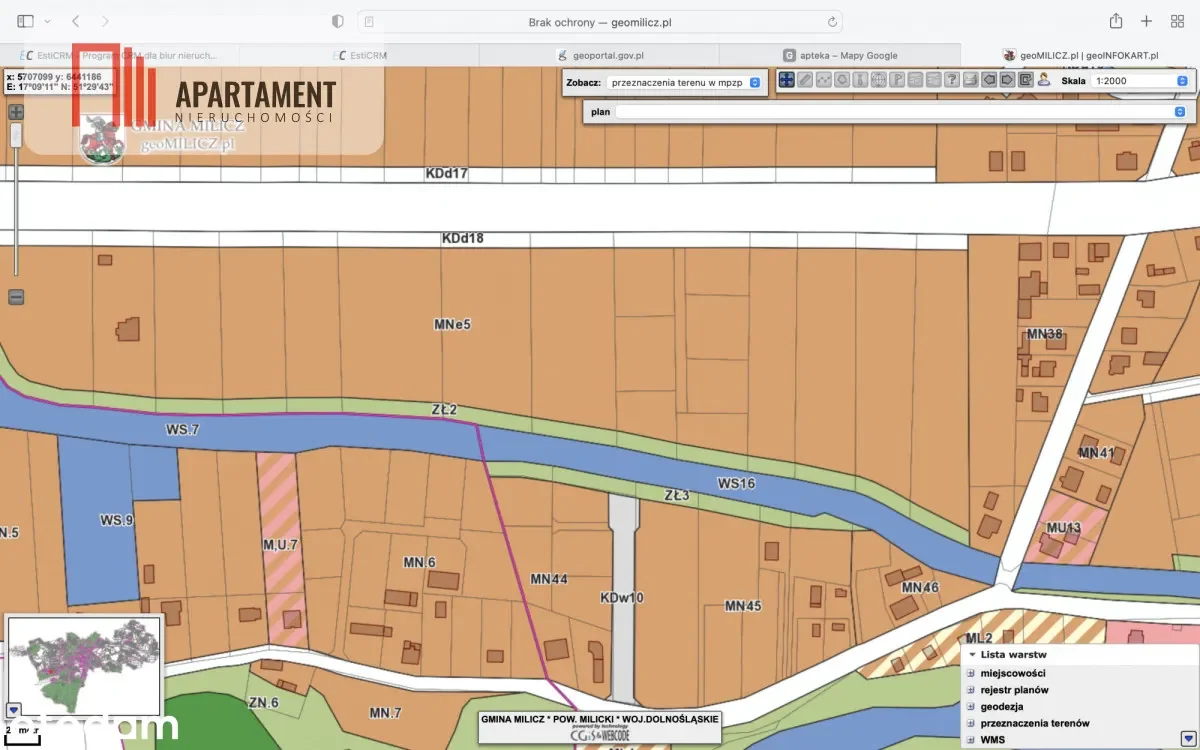This screenshot has width=1200, height=750.
Task: Expand the miejscowości layer group
Action: (970, 673)
